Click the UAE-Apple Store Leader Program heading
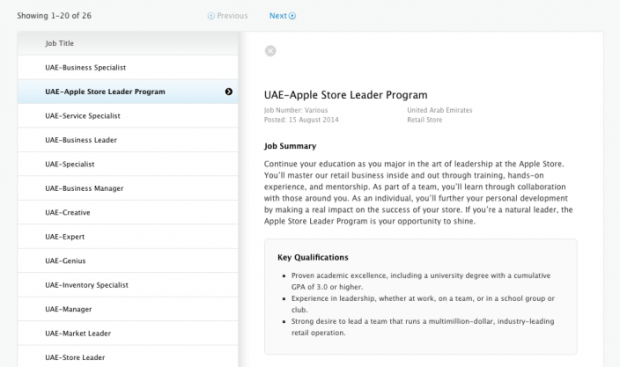Viewport: 620px width, 367px height. click(x=346, y=95)
